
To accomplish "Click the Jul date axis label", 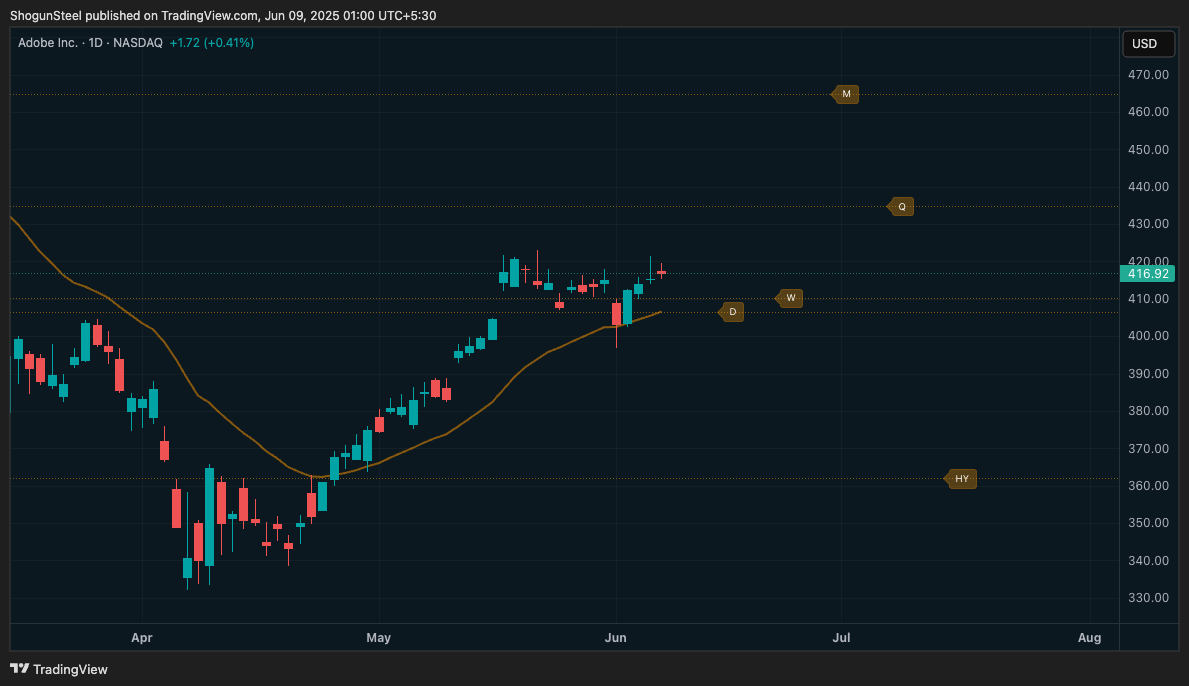I will [841, 637].
